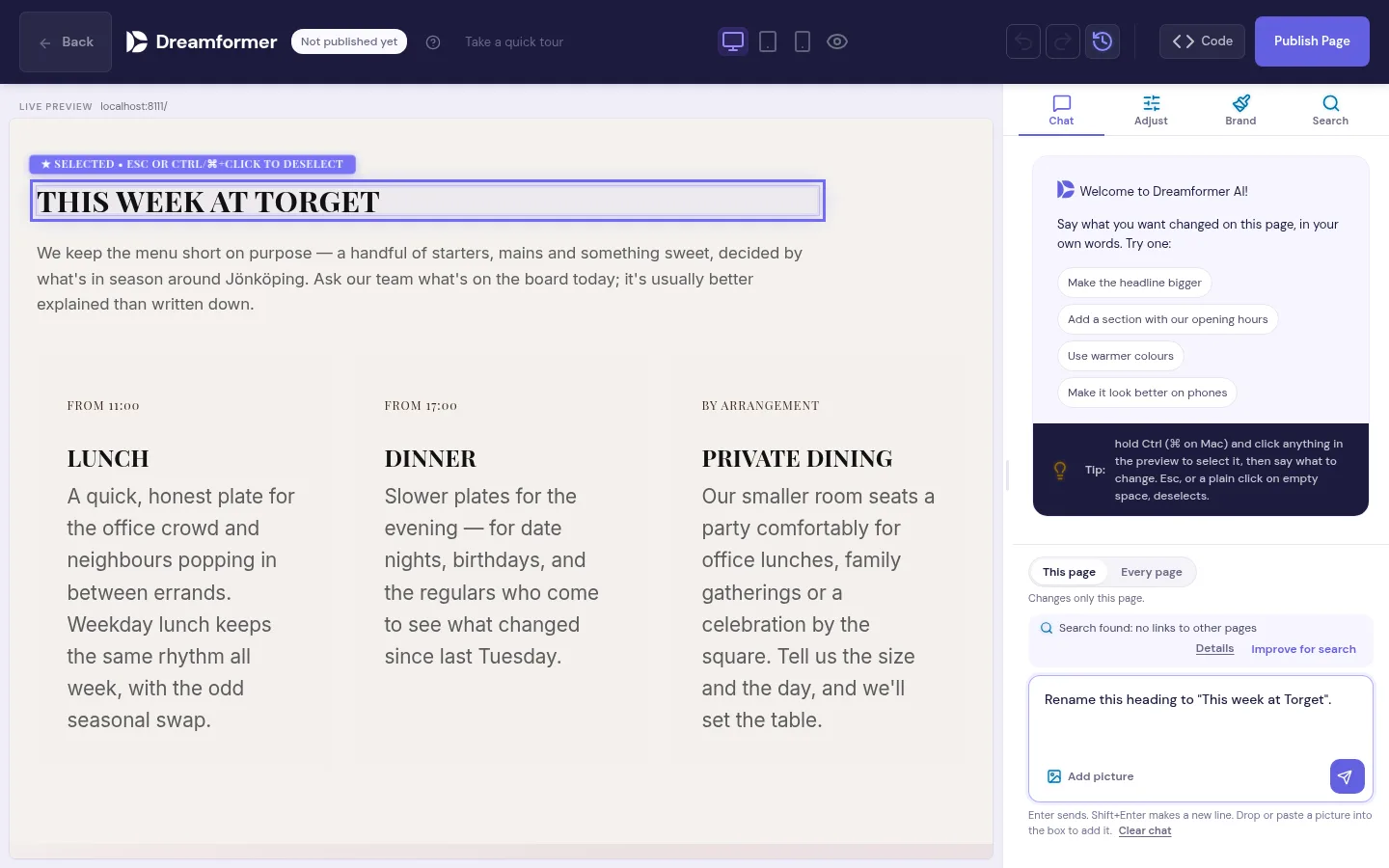Open the Code view
Screen dimensions: 1389x868
(x=1203, y=41)
